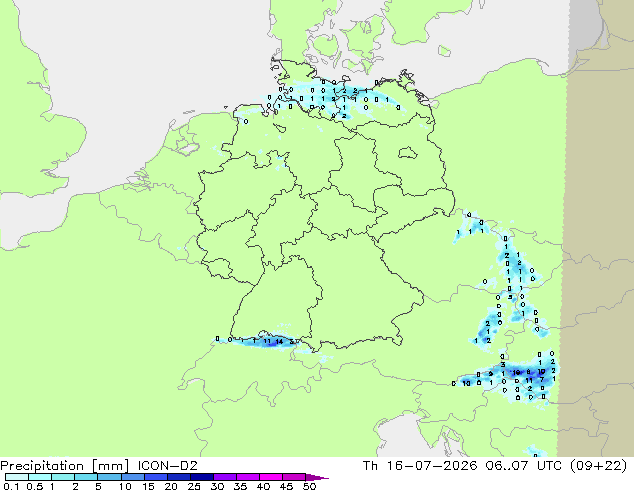Select the 2–5 mm legend color box
This screenshot has height=490, width=634.
tap(86, 477)
